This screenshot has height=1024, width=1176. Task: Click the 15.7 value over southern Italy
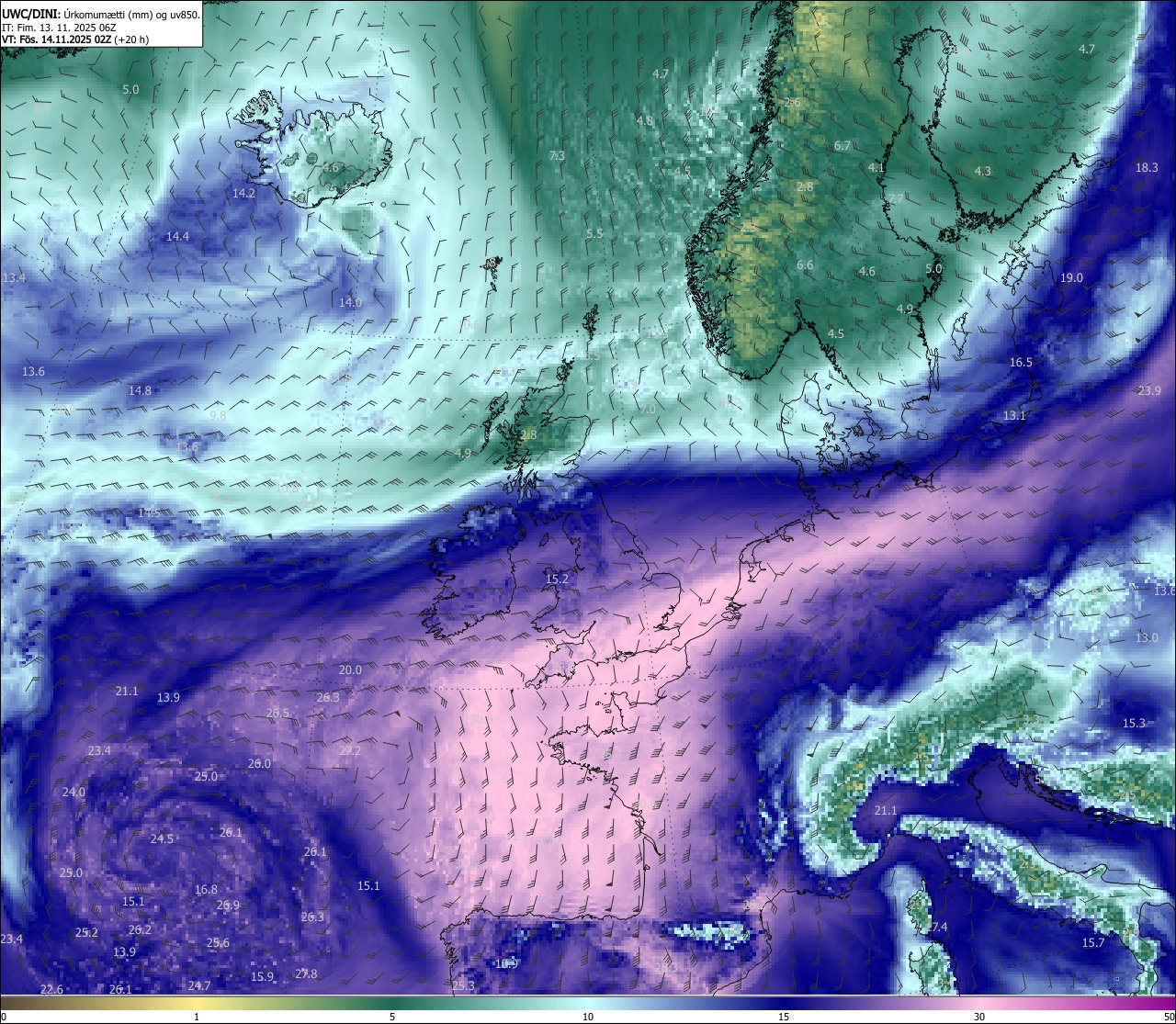(1093, 943)
